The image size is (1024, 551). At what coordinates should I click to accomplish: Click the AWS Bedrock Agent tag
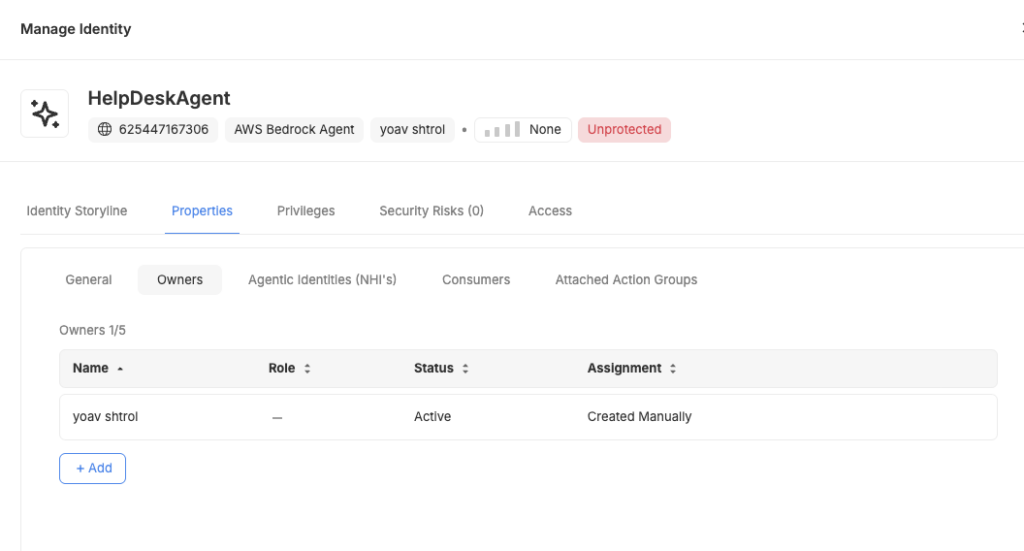(294, 130)
